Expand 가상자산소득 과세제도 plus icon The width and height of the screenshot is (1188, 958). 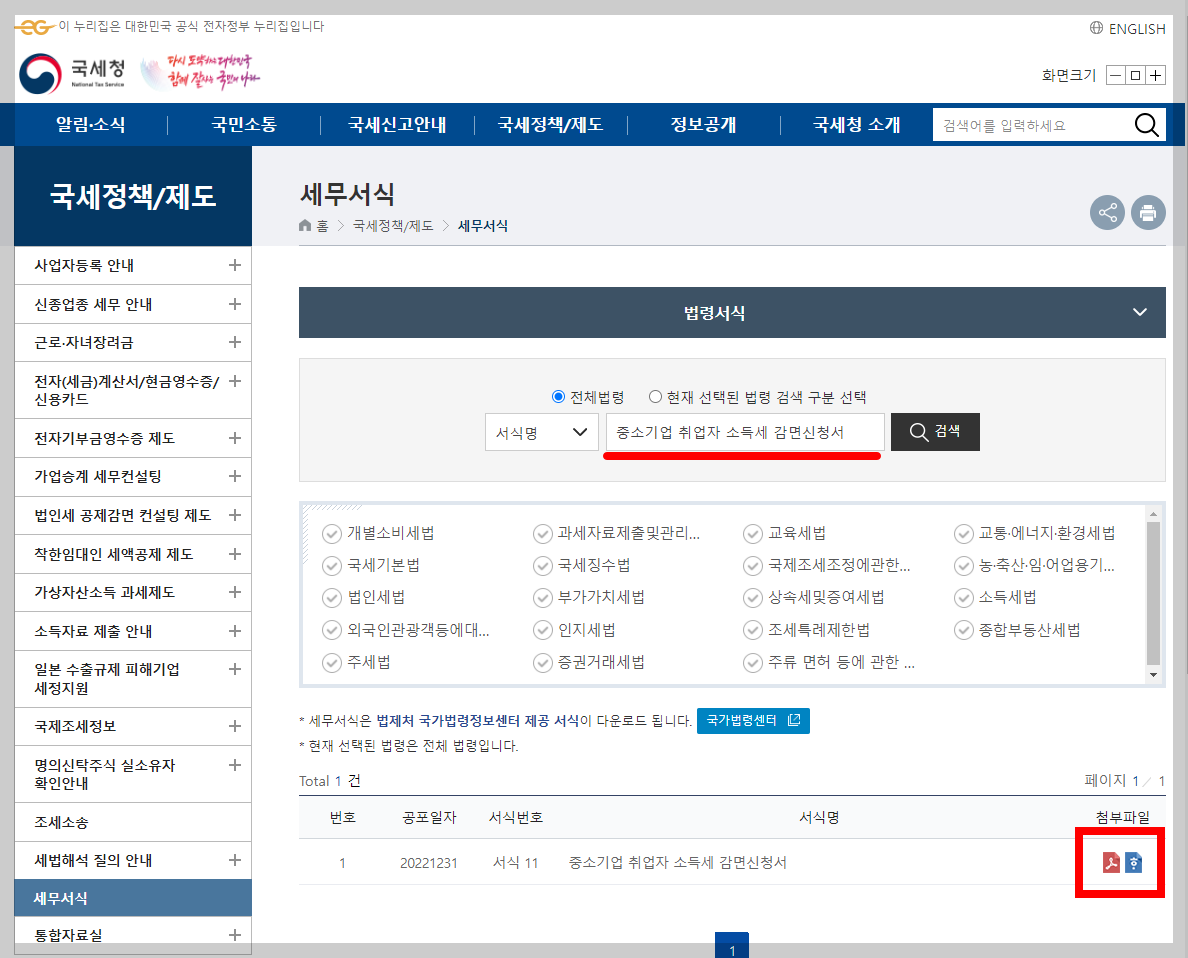pos(235,592)
